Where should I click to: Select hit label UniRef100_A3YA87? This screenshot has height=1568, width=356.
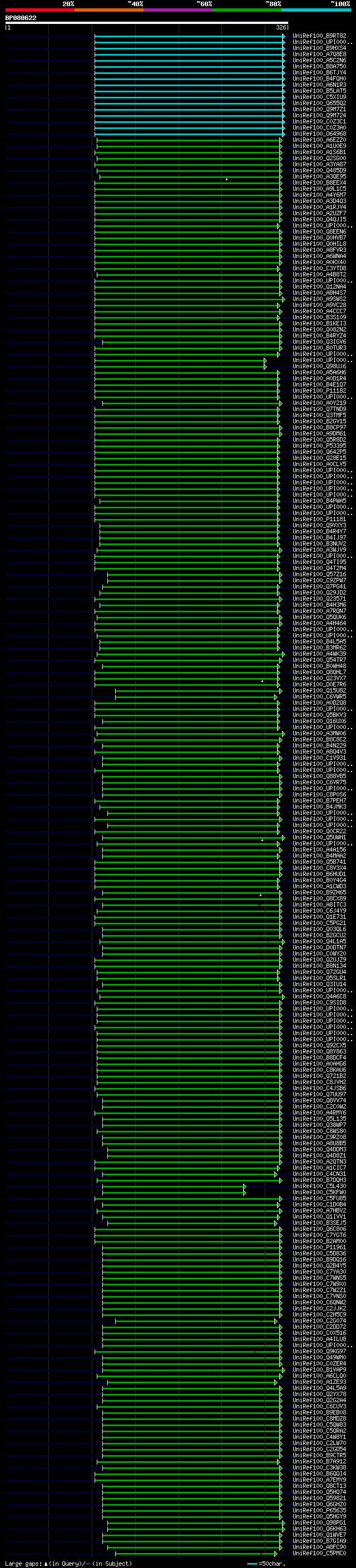pyautogui.click(x=319, y=164)
